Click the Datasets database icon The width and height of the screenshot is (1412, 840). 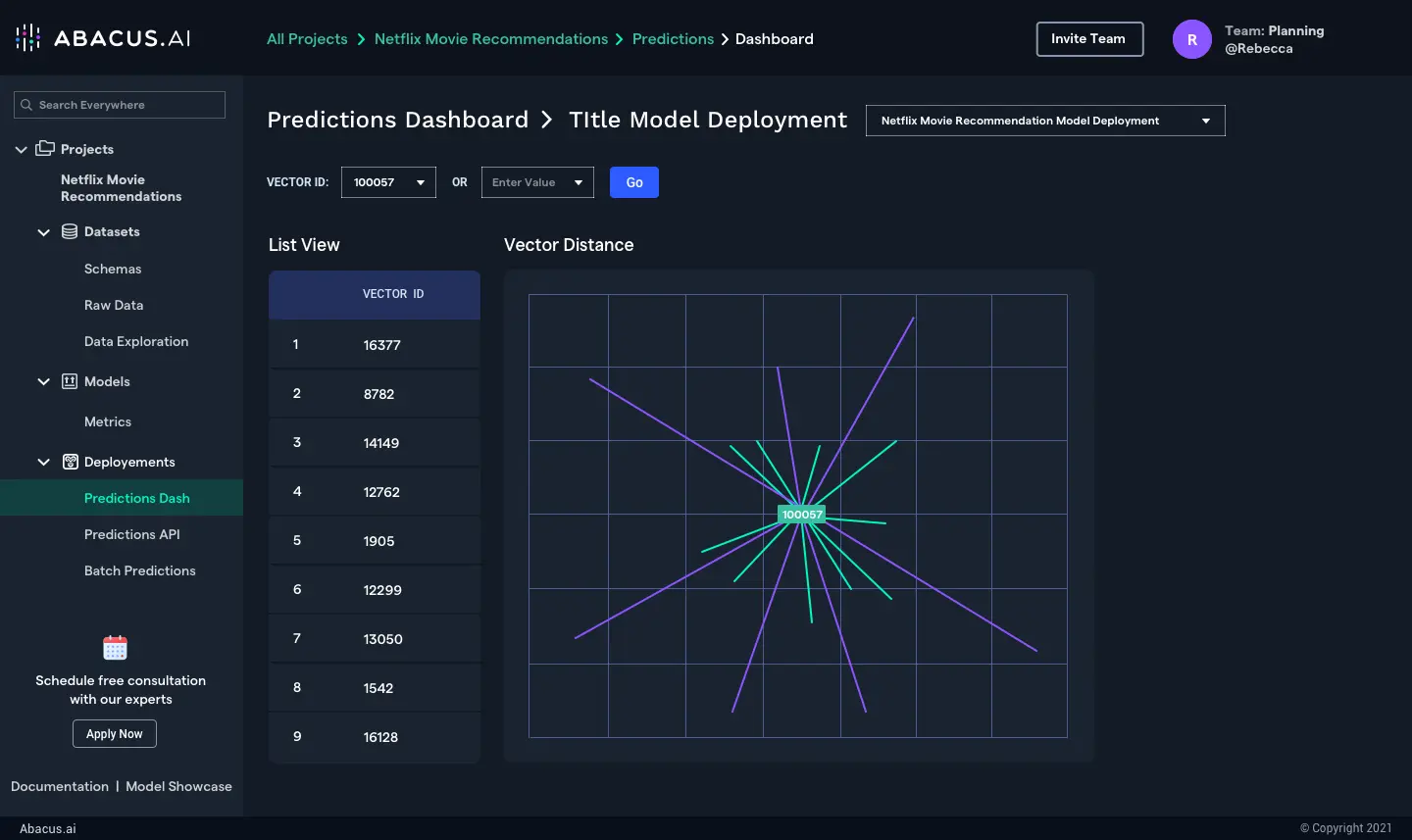(70, 232)
